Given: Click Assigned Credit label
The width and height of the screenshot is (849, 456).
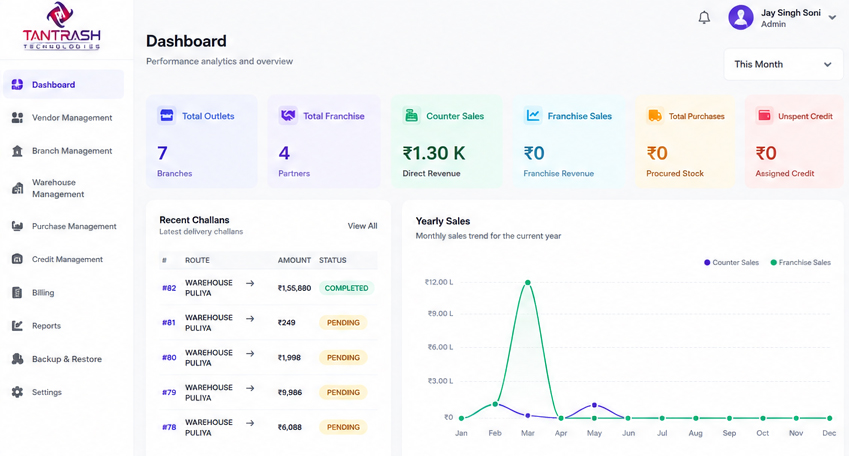Looking at the screenshot, I should click(785, 173).
